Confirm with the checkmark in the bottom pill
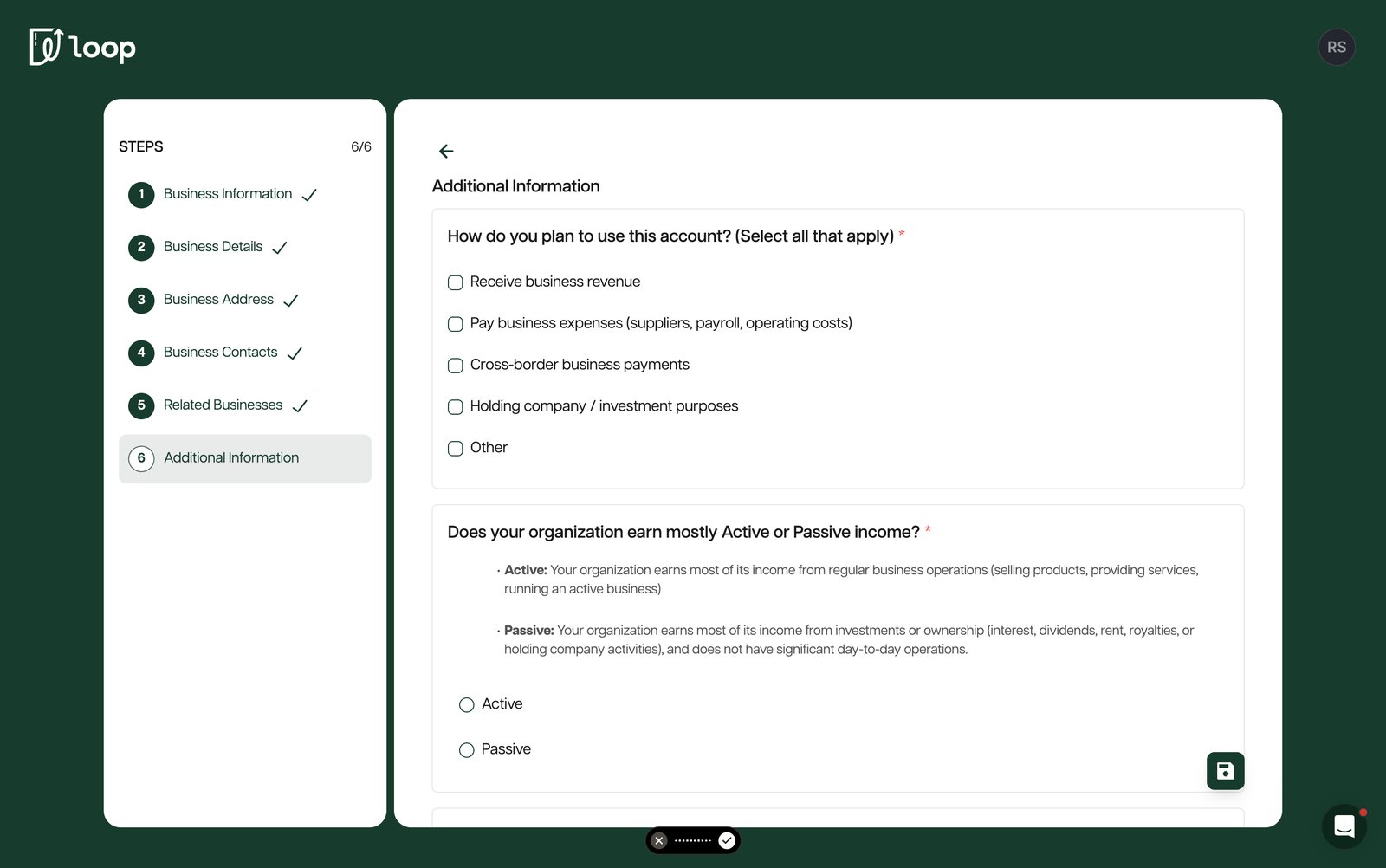 coord(727,840)
